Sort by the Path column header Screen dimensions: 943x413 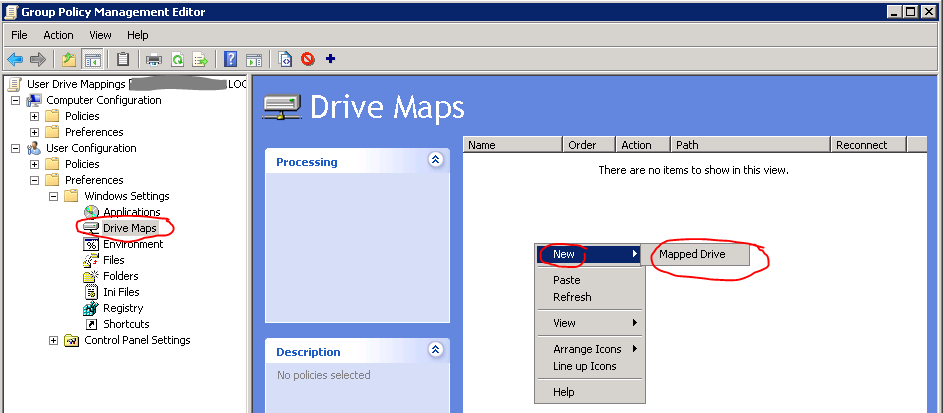tap(750, 145)
